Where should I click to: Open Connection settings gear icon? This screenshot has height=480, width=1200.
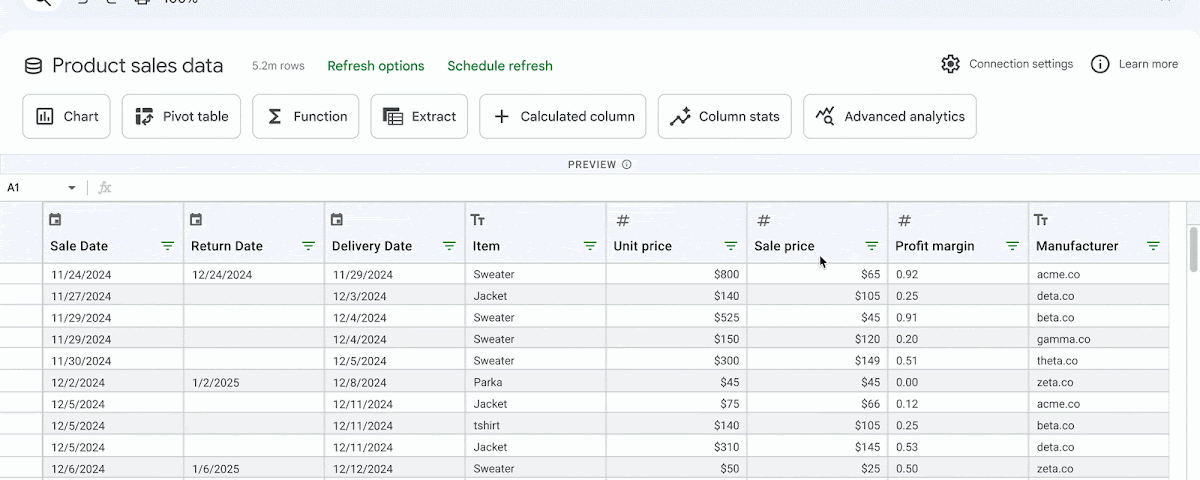point(950,64)
